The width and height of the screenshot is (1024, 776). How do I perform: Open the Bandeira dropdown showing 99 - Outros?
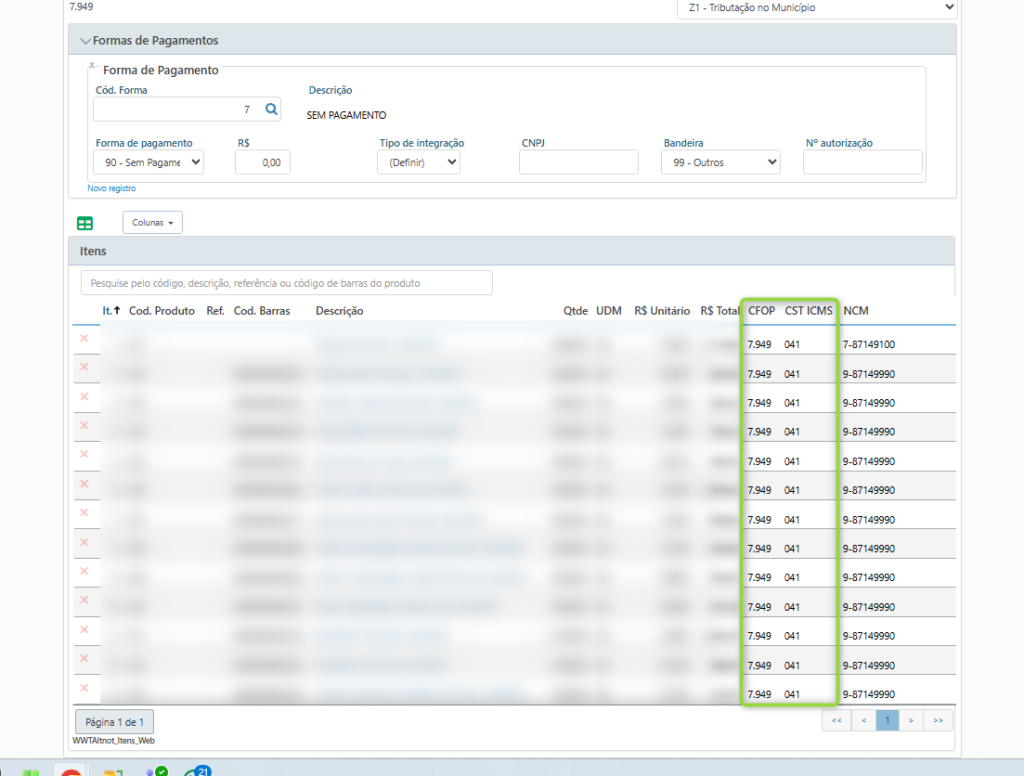[x=720, y=162]
